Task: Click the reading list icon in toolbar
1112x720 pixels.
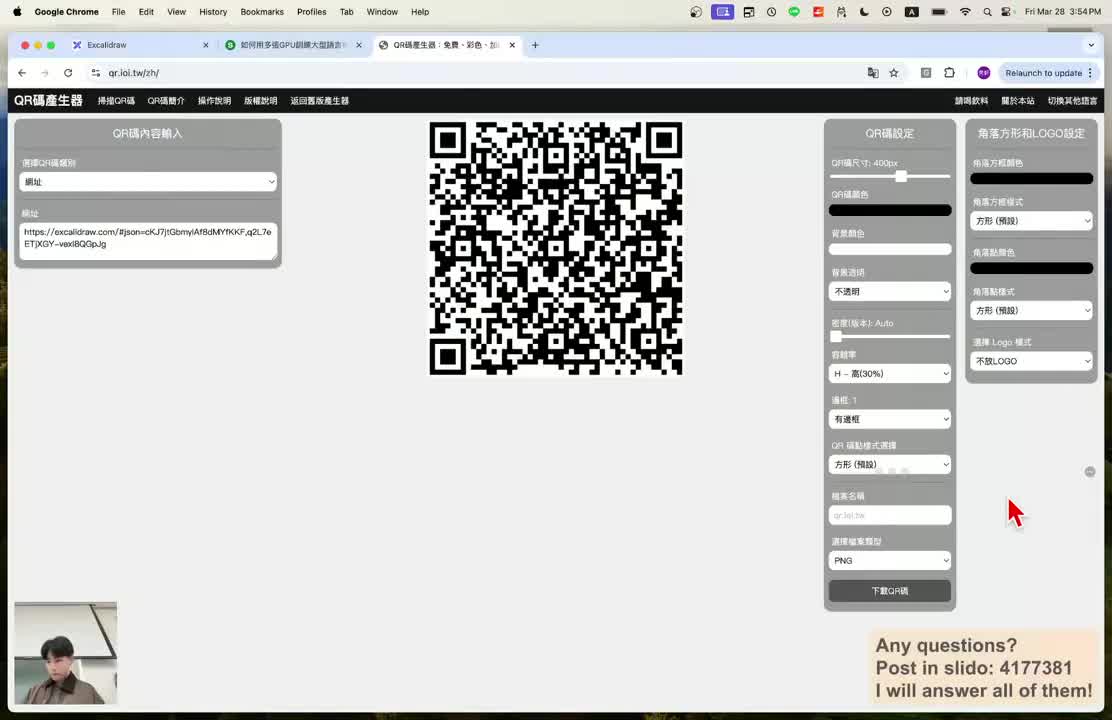Action: pyautogui.click(x=925, y=73)
